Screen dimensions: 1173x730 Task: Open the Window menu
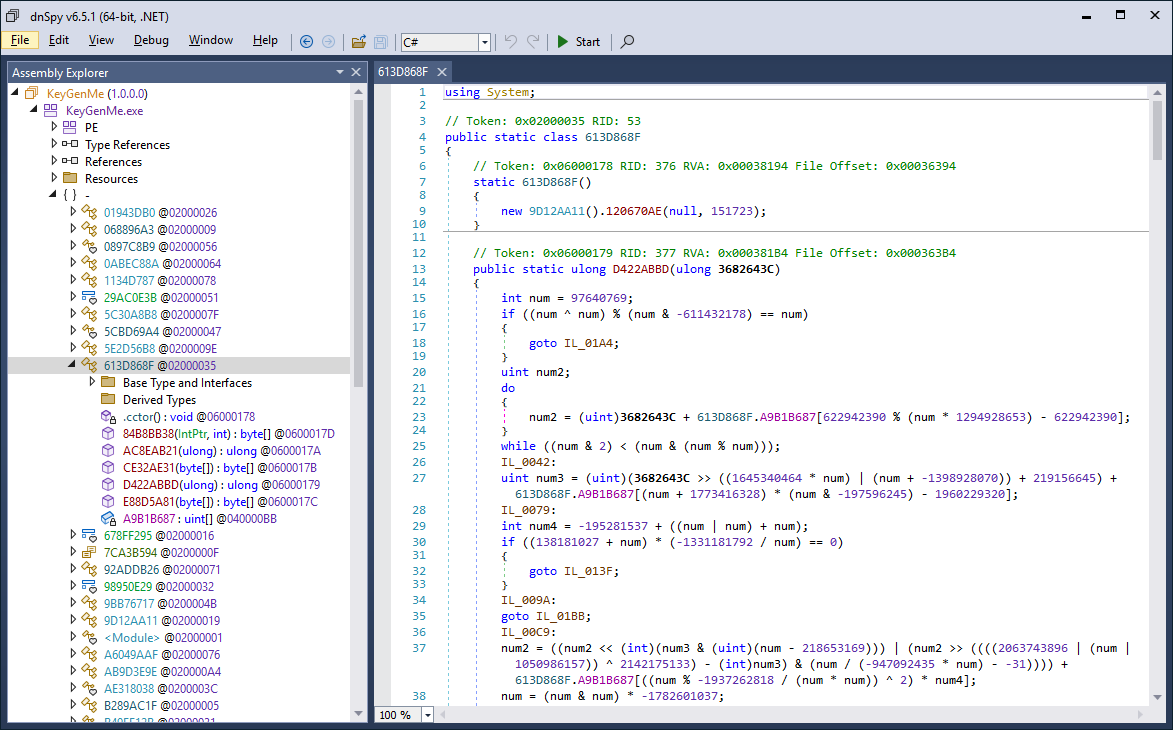pos(210,40)
